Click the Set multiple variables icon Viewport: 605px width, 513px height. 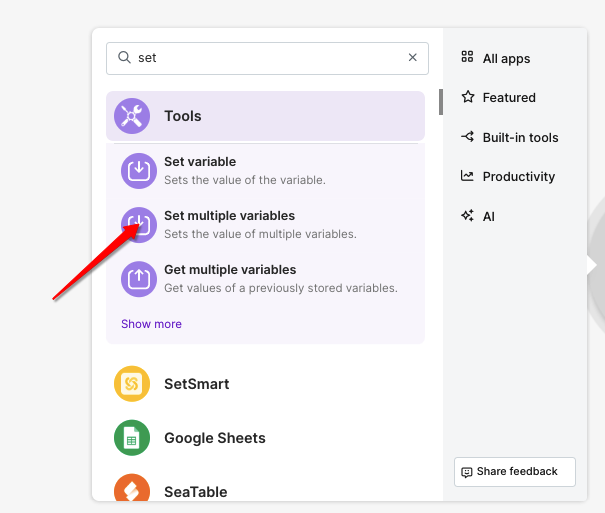point(140,225)
